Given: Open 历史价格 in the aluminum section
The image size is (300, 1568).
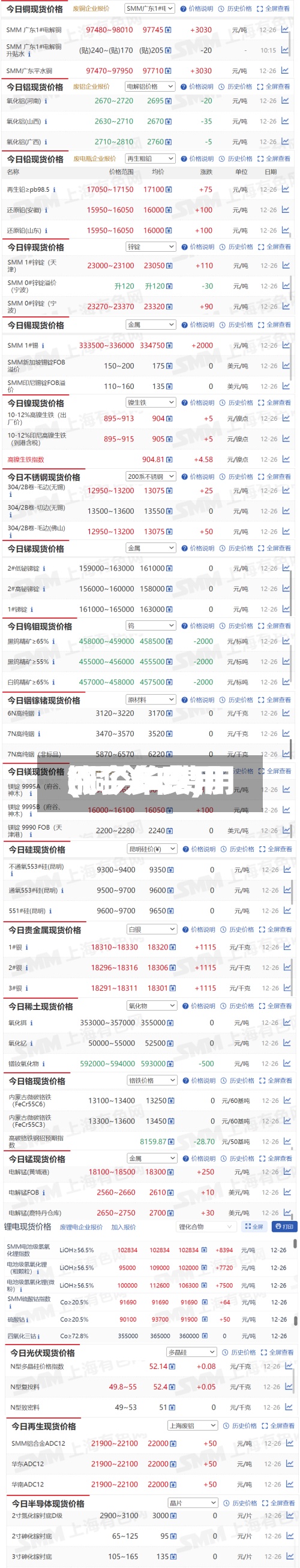Looking at the screenshot, I should pos(235,87).
